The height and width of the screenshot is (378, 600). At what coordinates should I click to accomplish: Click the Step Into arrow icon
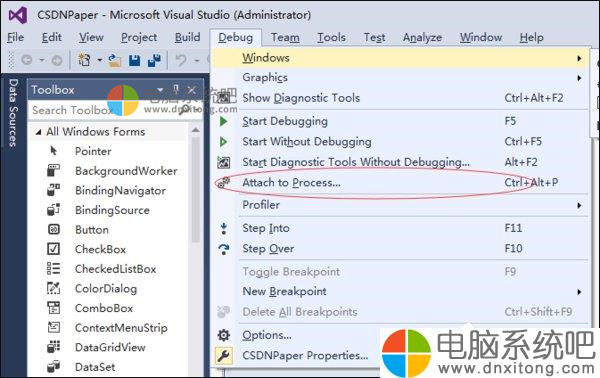point(224,228)
